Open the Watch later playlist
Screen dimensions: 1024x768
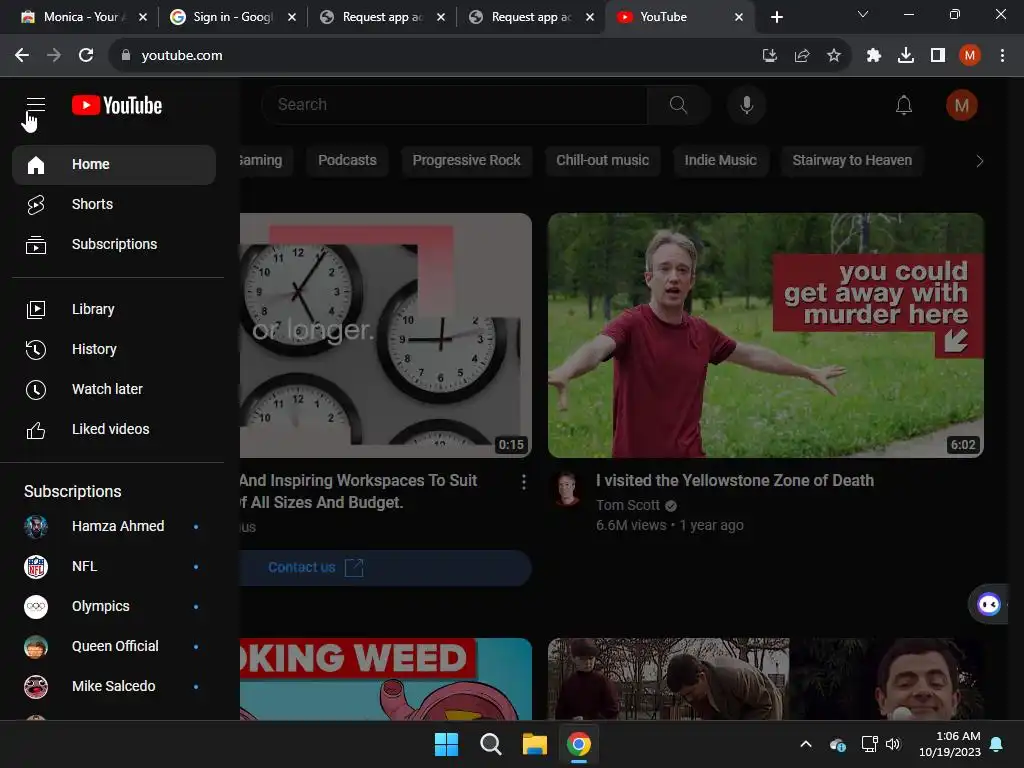tap(114, 389)
